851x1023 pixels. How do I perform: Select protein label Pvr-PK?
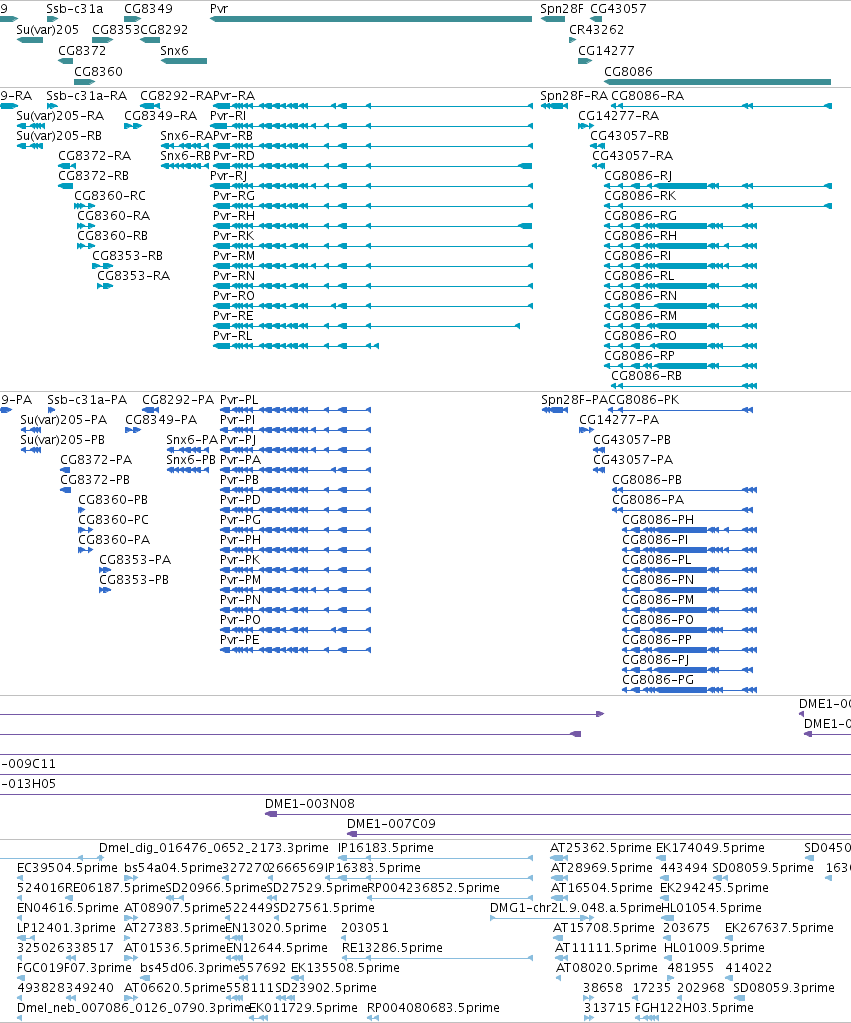[240, 559]
